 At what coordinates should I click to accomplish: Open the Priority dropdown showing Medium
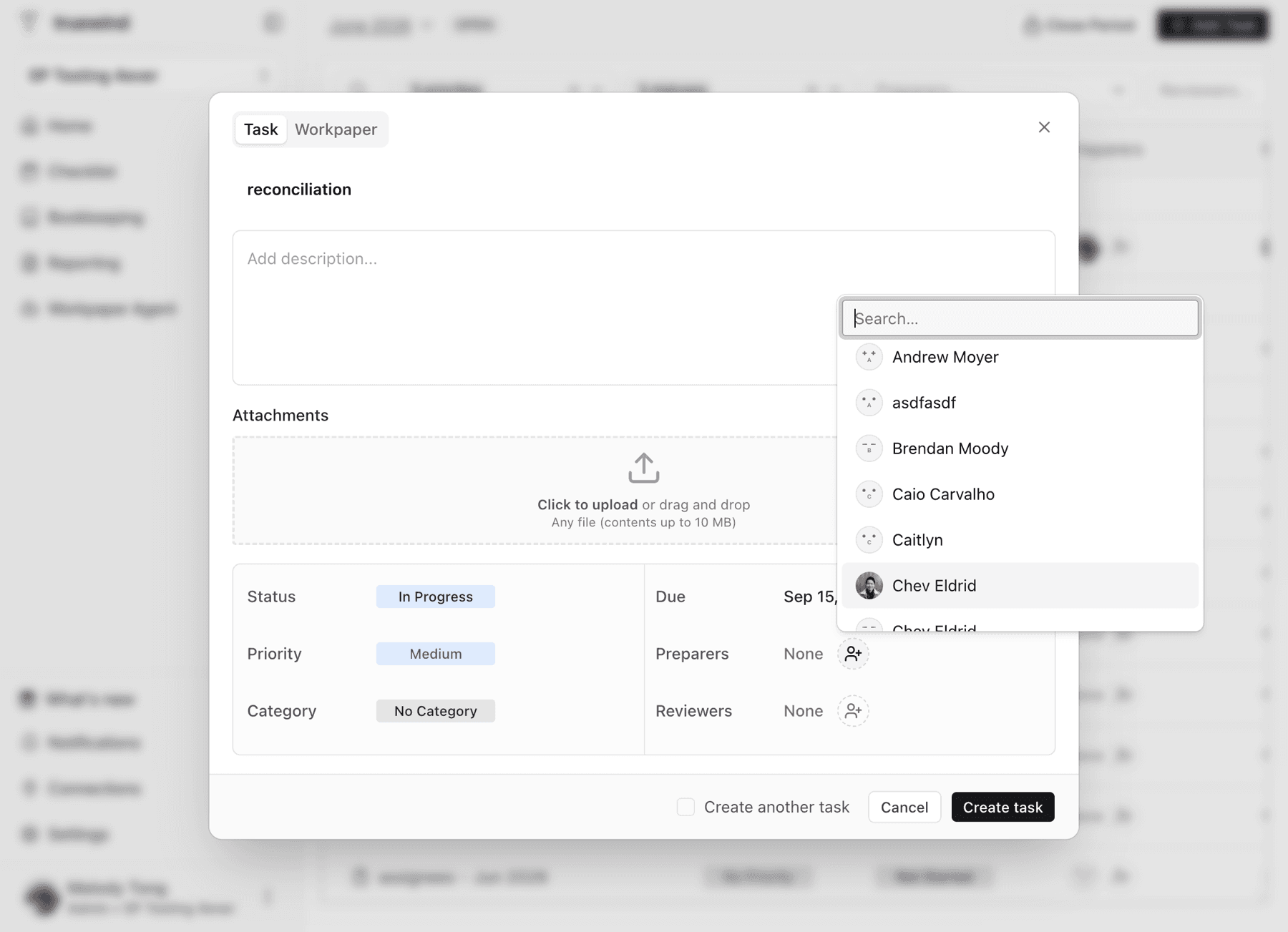coord(435,654)
